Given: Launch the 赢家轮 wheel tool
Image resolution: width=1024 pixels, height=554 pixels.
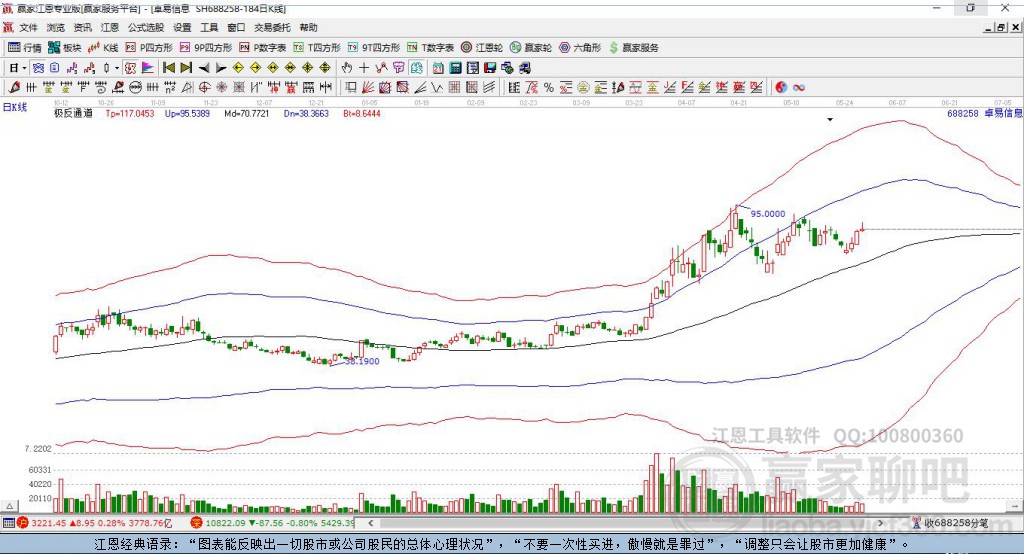Looking at the screenshot, I should [531, 48].
